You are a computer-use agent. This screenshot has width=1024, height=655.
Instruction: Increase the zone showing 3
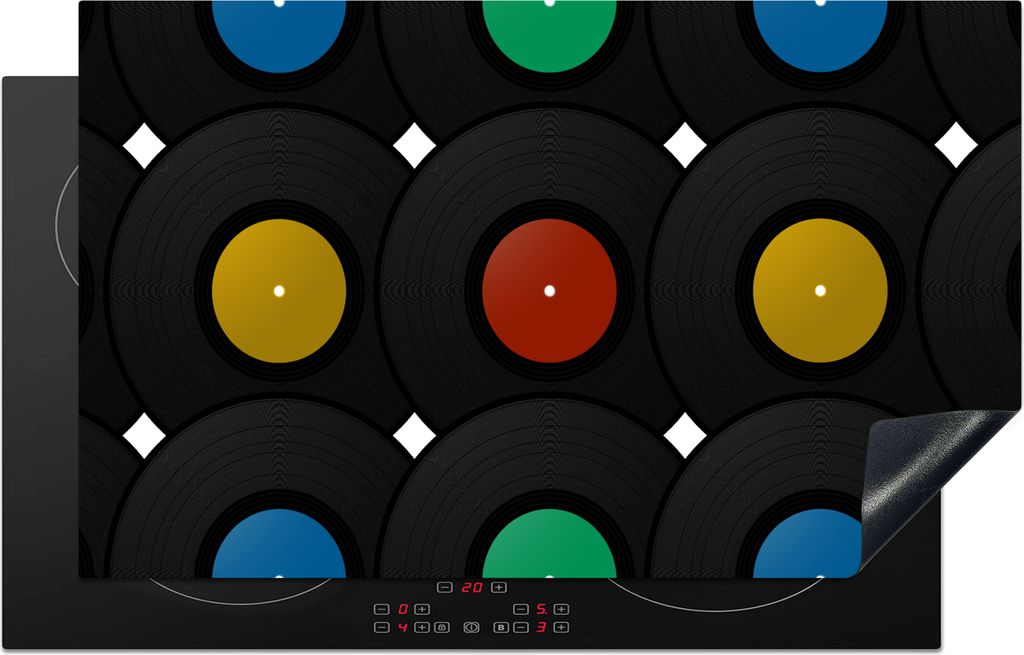tap(561, 628)
